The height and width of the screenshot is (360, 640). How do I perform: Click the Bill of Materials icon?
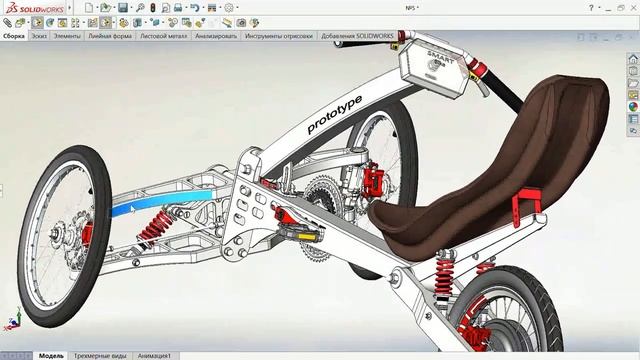click(x=187, y=23)
